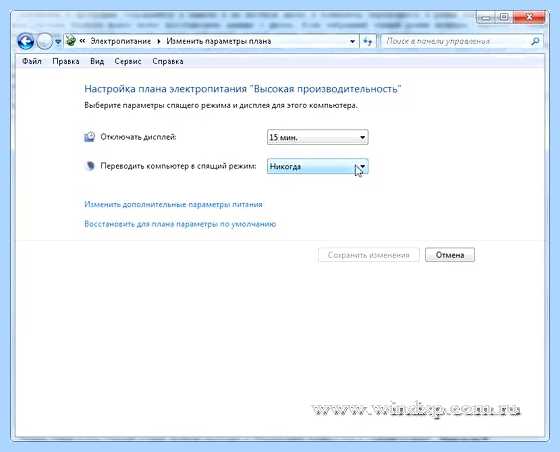Open the Вид menu

[x=97, y=61]
